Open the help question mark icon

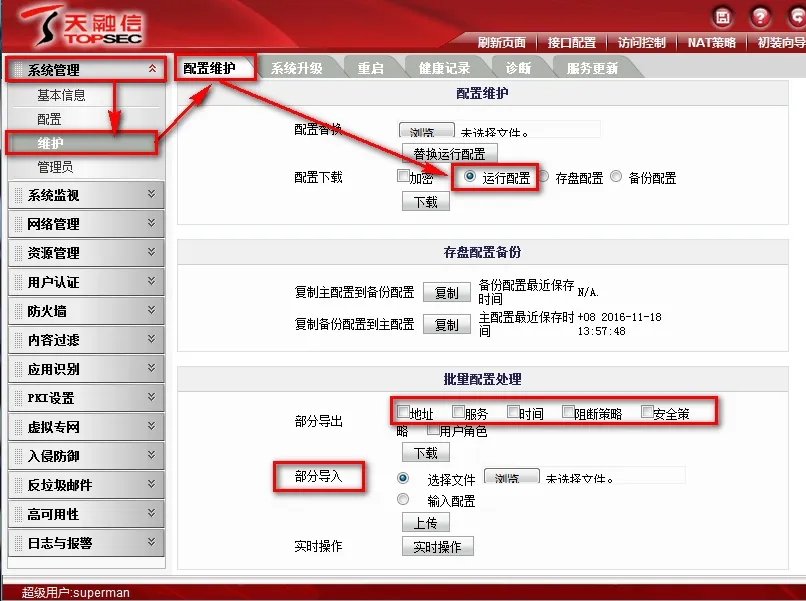point(760,17)
